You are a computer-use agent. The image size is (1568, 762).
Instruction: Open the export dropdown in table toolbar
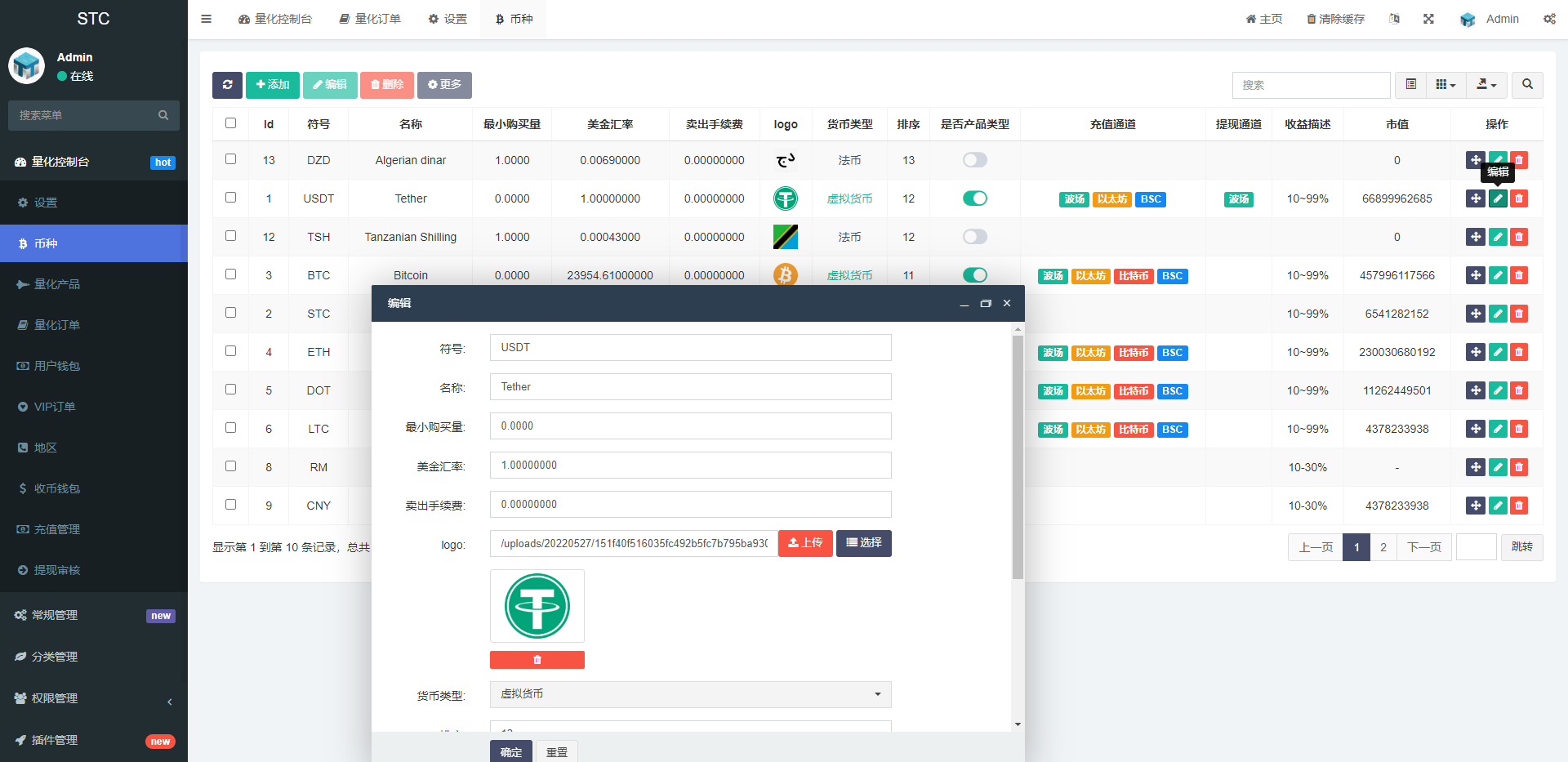(1486, 85)
